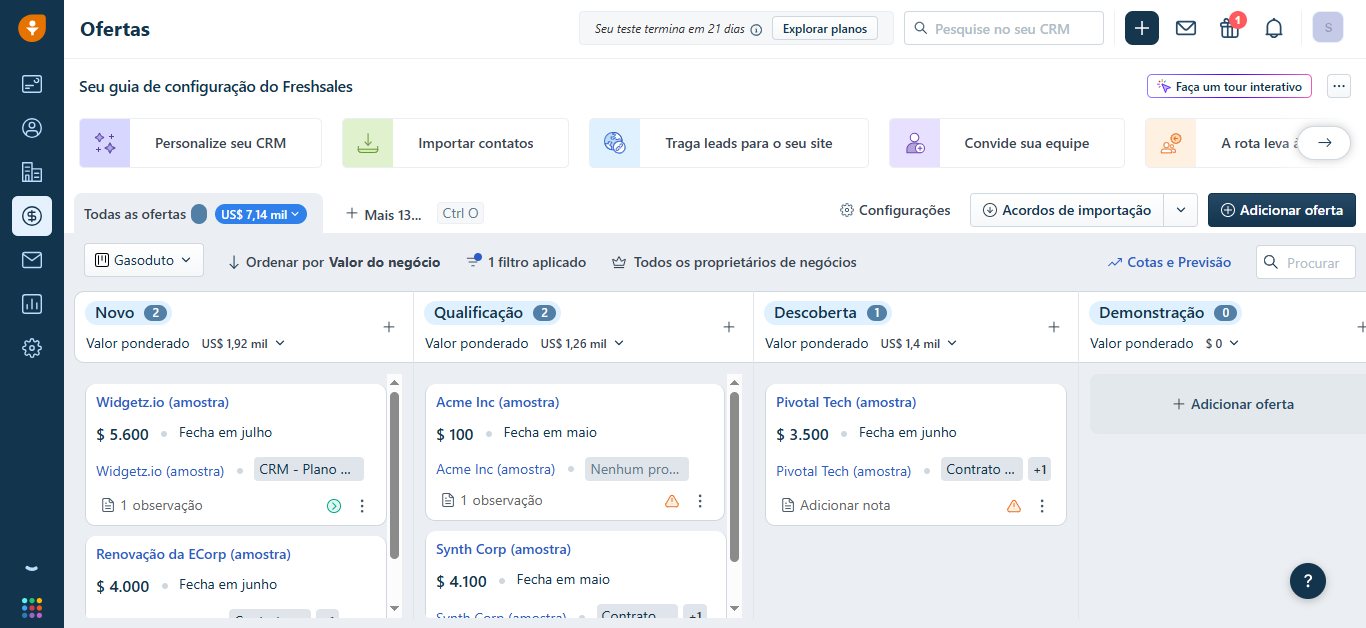This screenshot has width=1366, height=628.
Task: Open what's new via the gift icon
Action: (1229, 29)
